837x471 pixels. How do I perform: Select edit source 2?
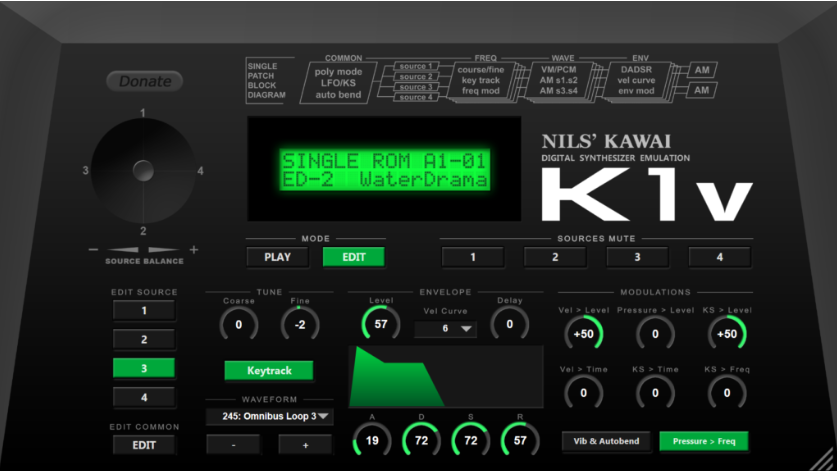(x=144, y=339)
